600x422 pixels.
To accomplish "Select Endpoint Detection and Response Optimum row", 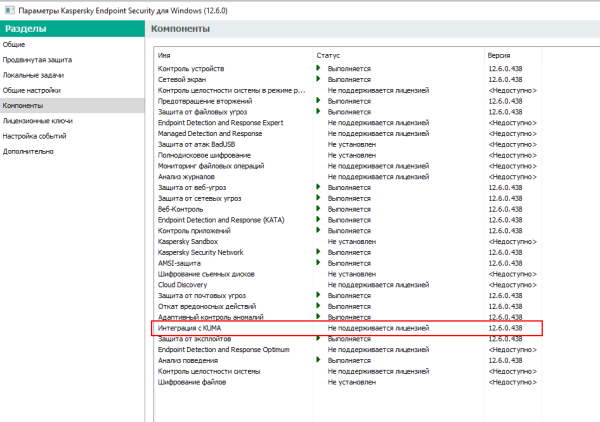I will coord(347,350).
